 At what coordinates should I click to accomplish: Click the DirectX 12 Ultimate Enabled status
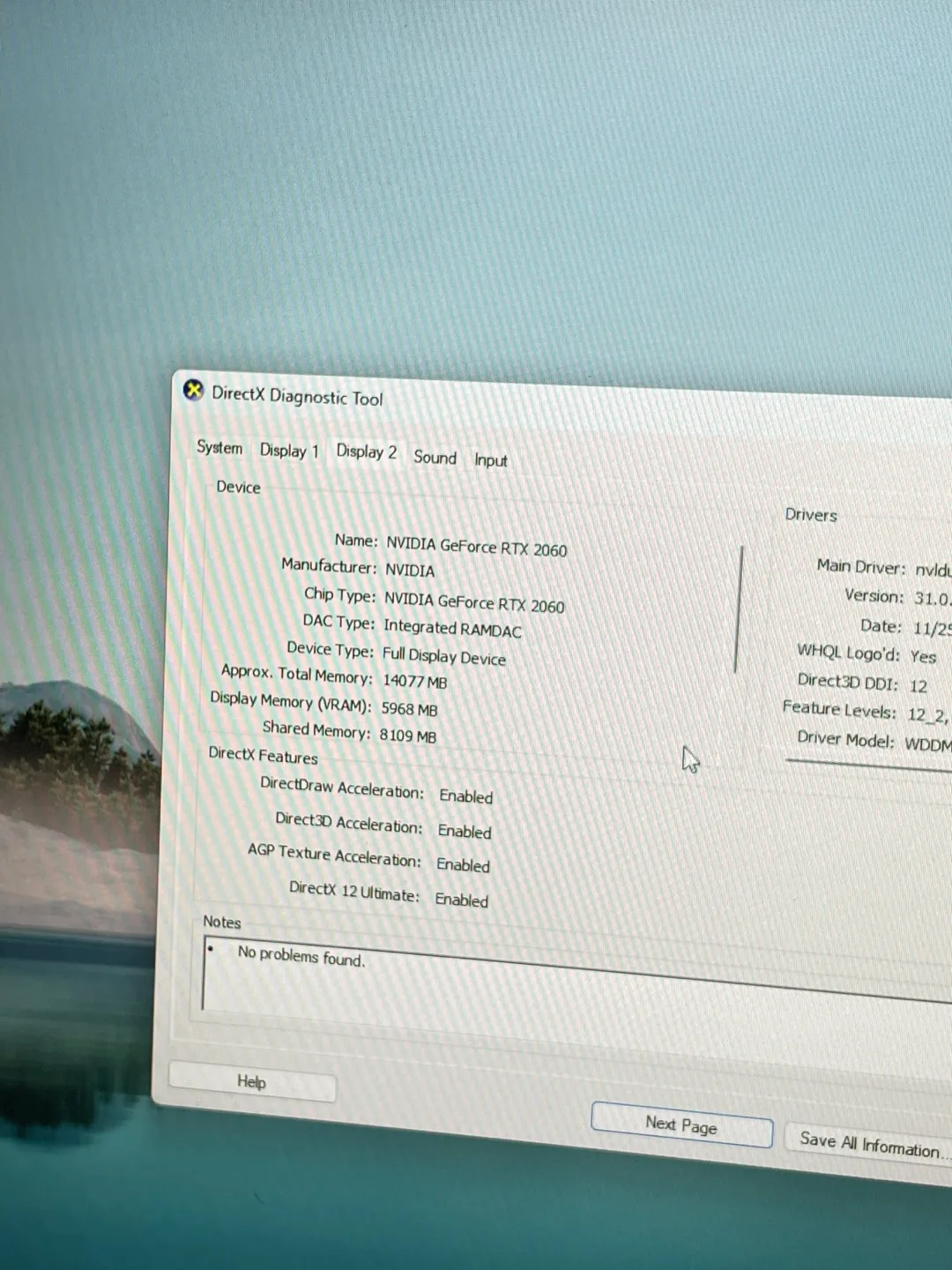click(461, 900)
